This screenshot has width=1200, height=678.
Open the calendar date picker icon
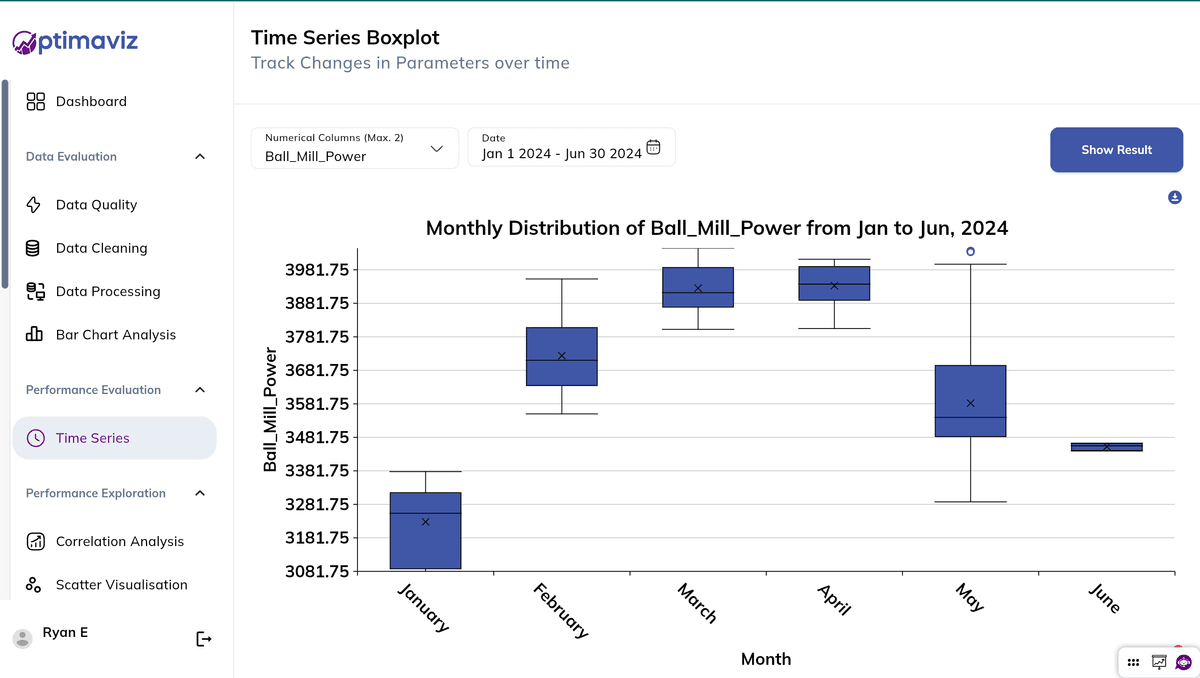tap(653, 147)
